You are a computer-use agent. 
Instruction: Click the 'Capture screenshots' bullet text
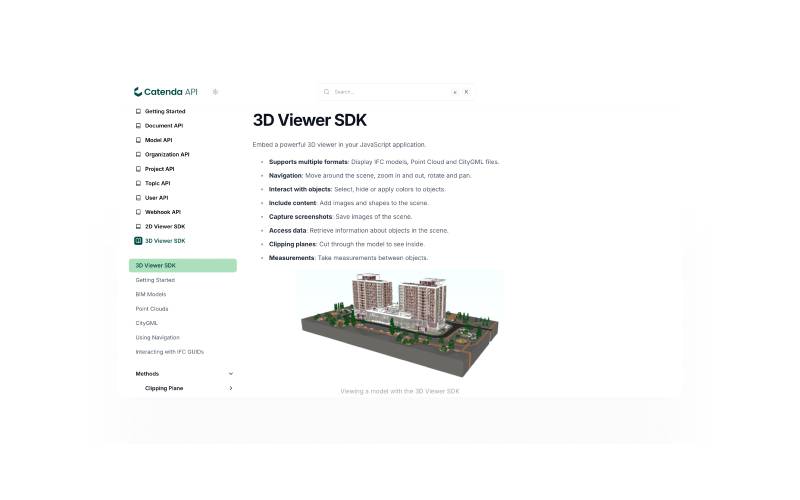point(340,217)
